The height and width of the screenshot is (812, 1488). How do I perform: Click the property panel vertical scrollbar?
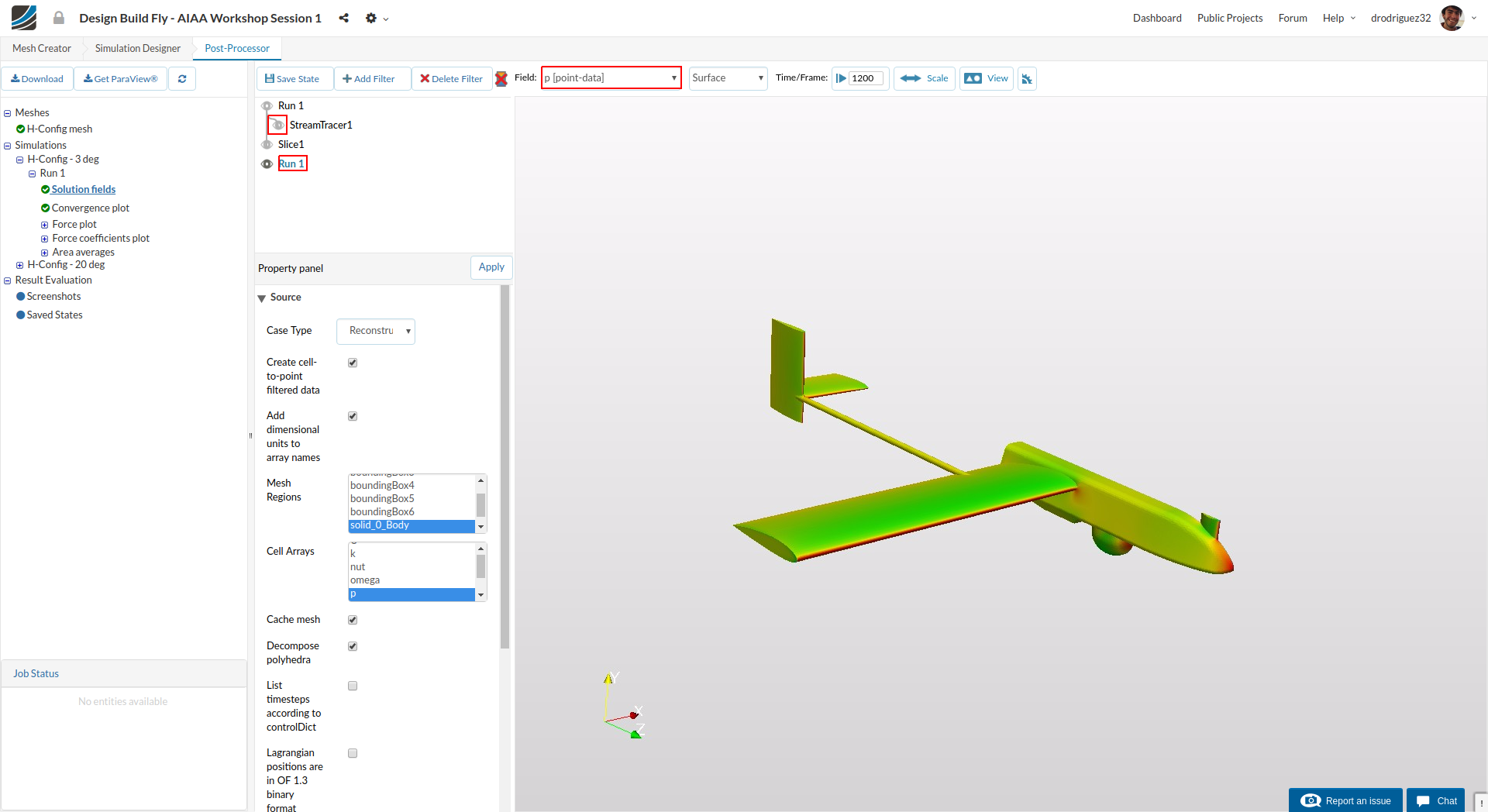[x=505, y=467]
